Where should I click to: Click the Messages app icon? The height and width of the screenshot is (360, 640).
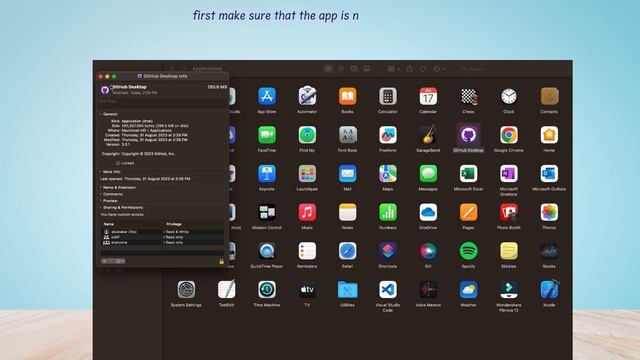tap(428, 174)
